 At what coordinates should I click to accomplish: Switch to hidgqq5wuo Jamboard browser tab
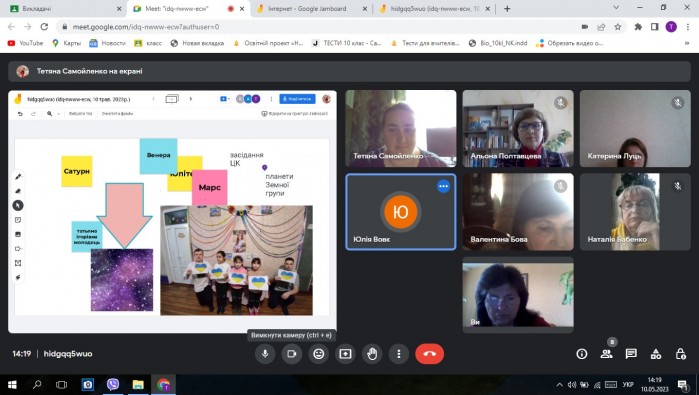pos(435,8)
